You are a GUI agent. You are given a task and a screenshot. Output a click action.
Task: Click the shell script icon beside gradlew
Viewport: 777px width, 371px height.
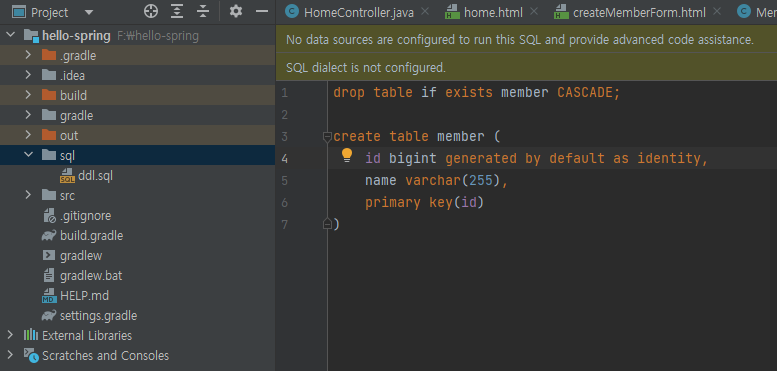pos(49,256)
